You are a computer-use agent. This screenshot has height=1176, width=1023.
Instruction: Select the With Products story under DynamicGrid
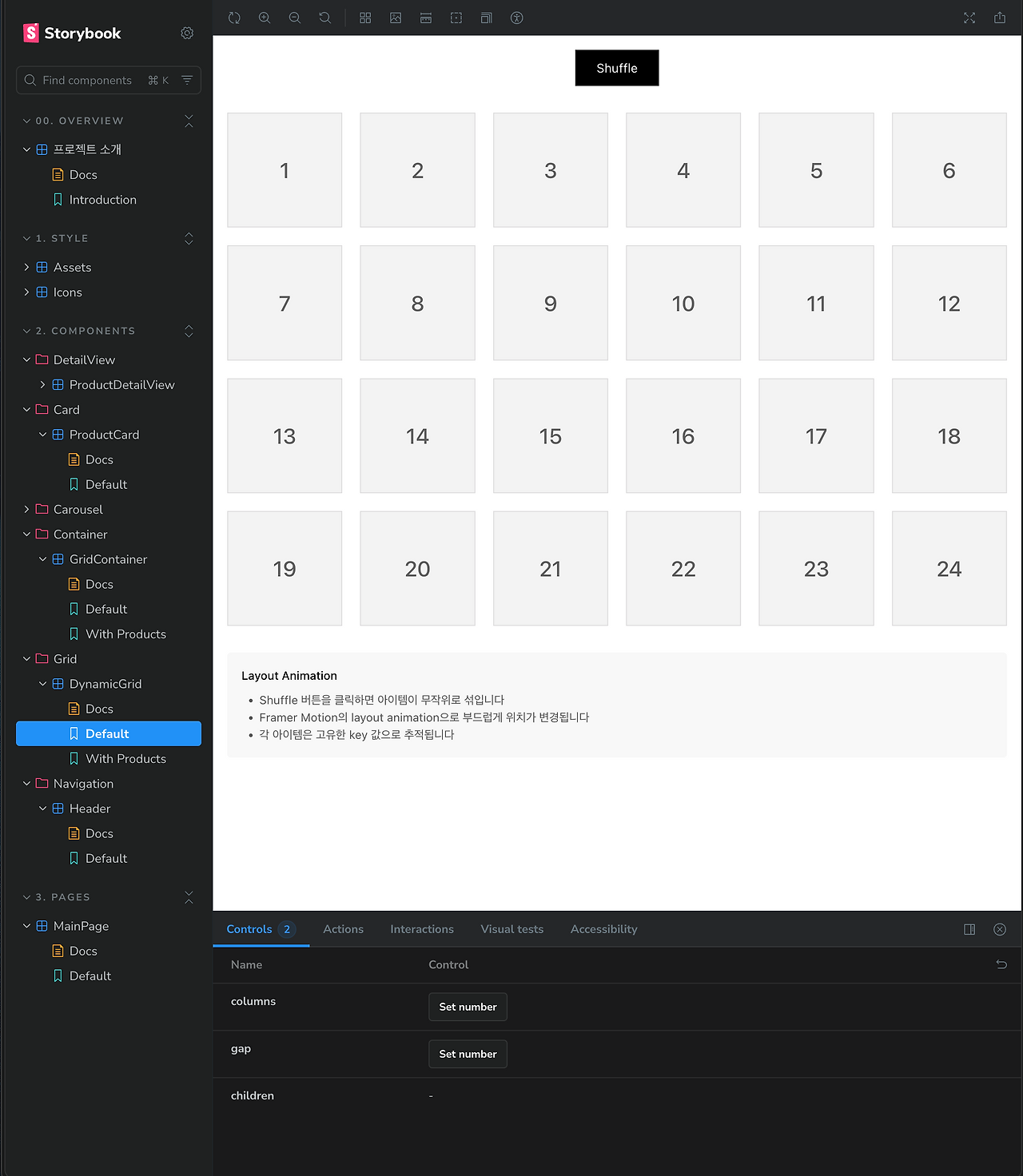125,758
